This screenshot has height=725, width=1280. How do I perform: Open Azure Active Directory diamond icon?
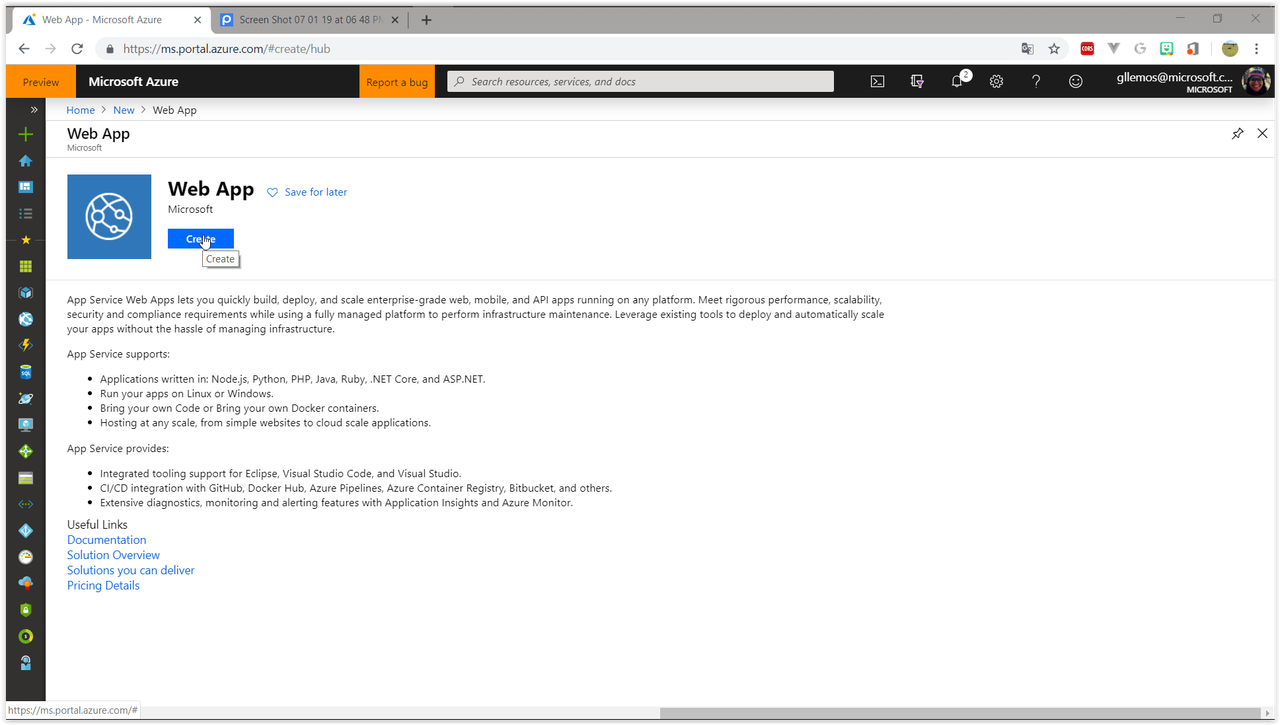coord(26,531)
